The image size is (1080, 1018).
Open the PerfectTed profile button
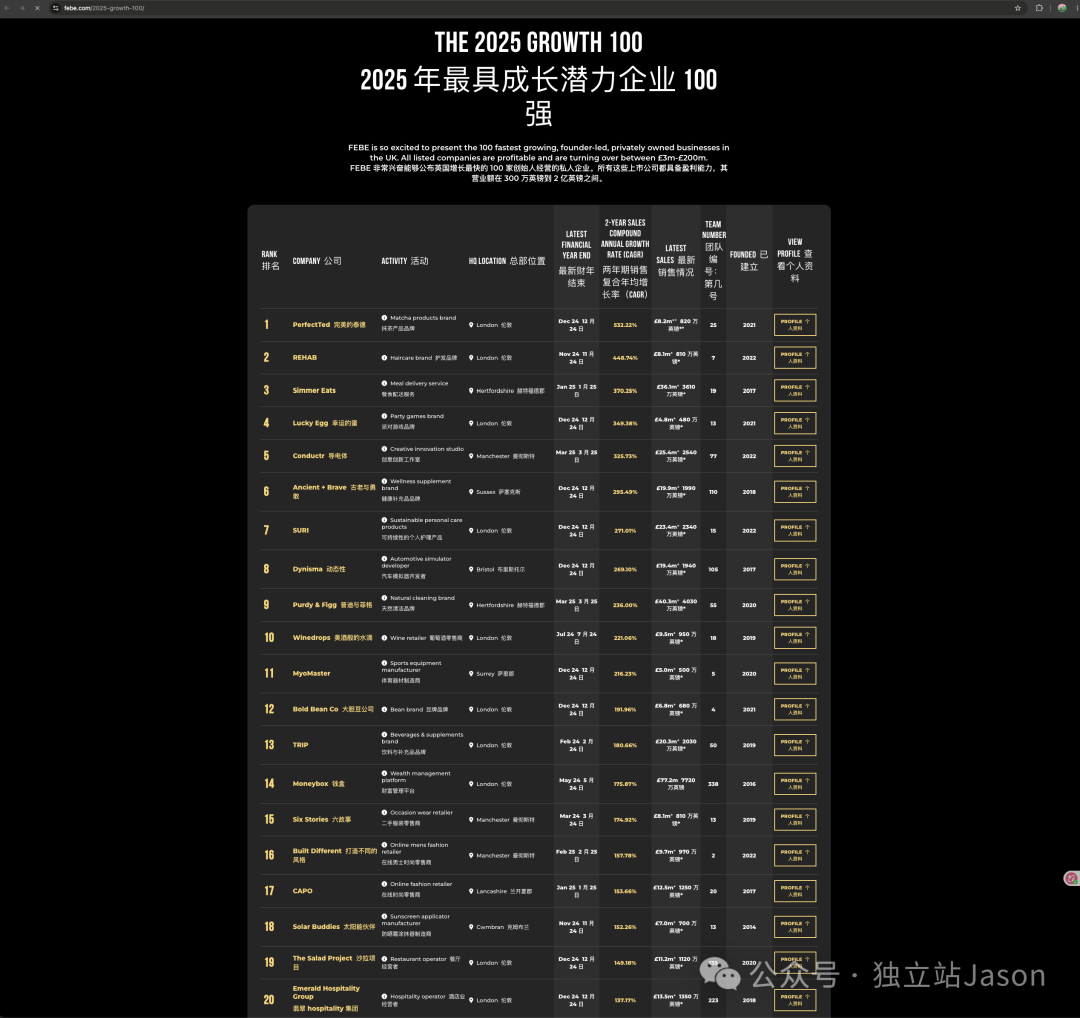coord(795,325)
